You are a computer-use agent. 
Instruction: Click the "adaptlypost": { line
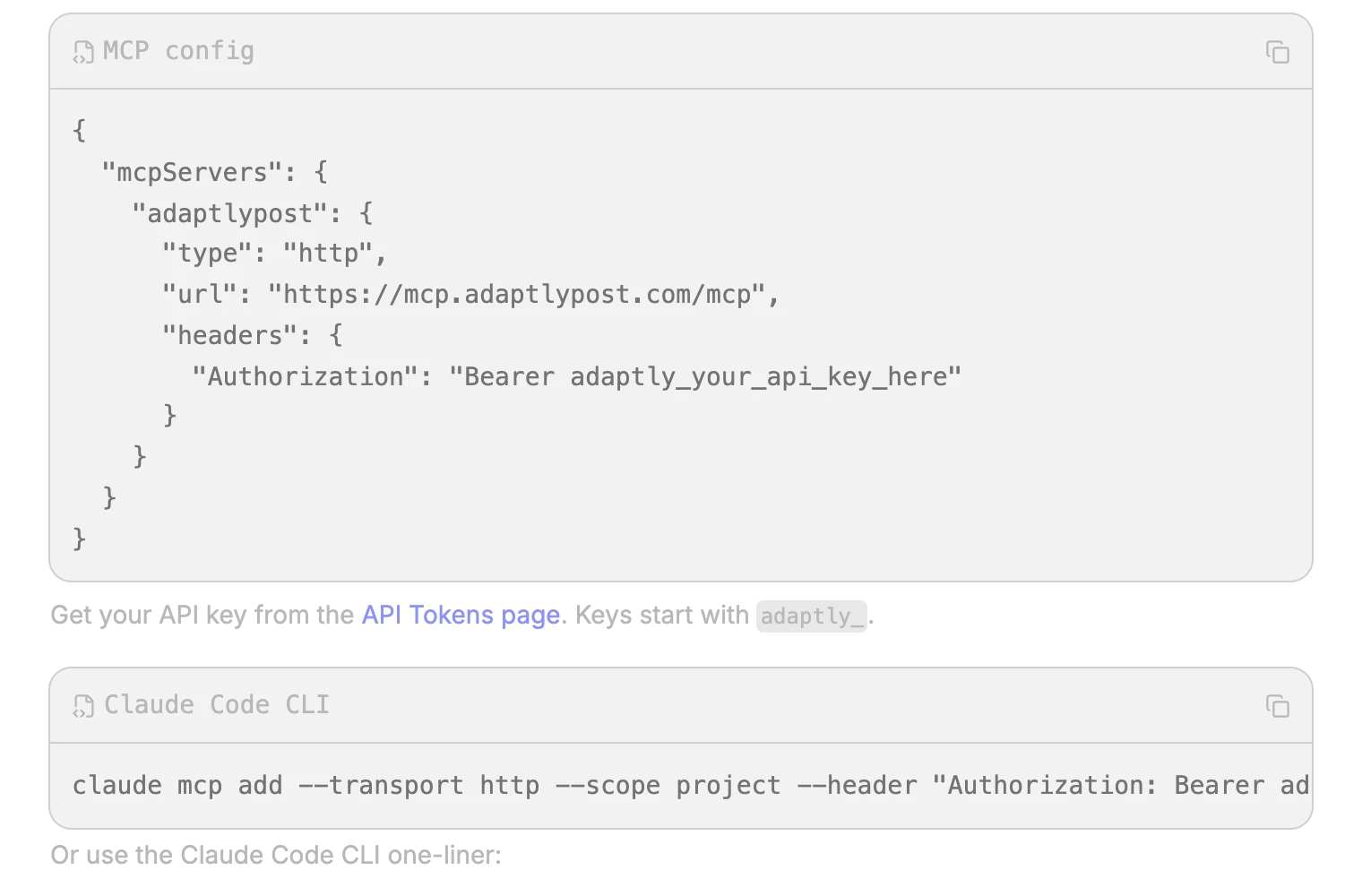(253, 212)
